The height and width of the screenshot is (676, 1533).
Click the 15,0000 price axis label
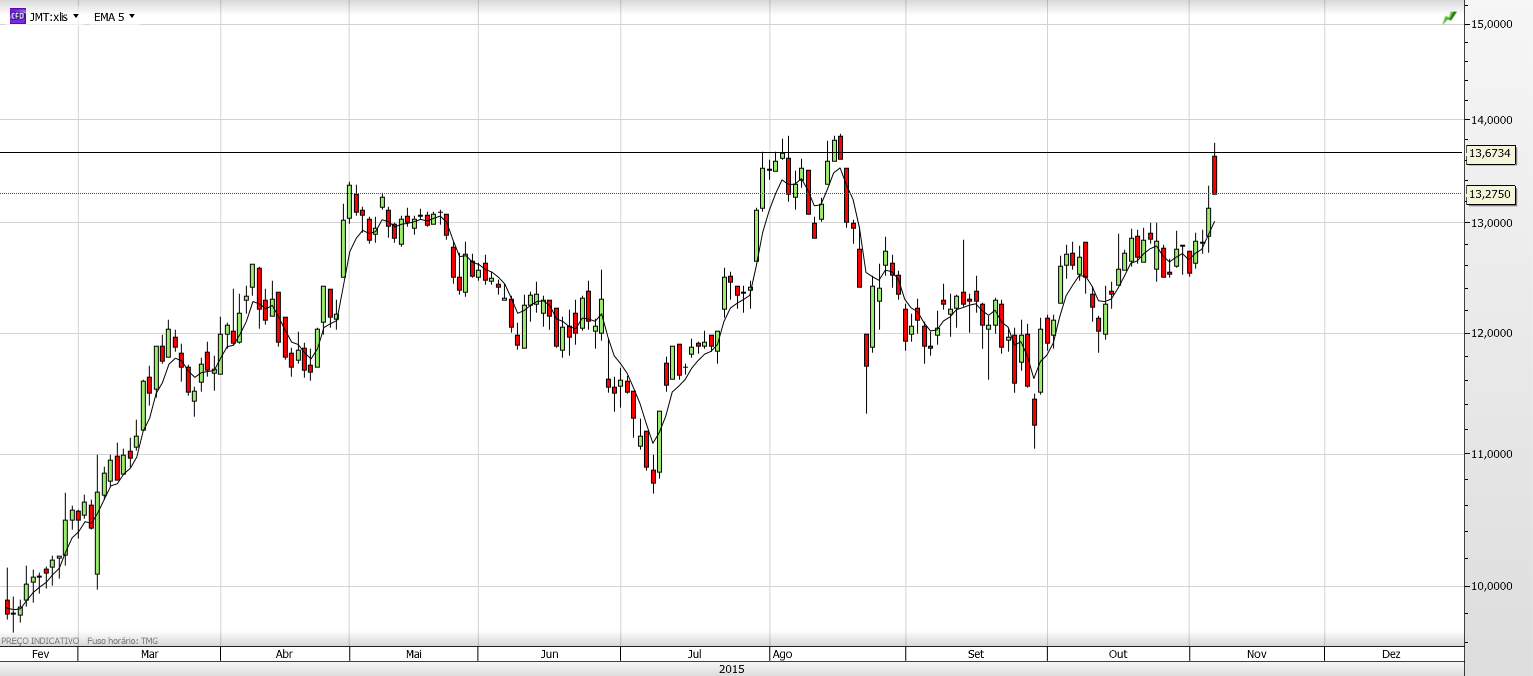(1491, 24)
